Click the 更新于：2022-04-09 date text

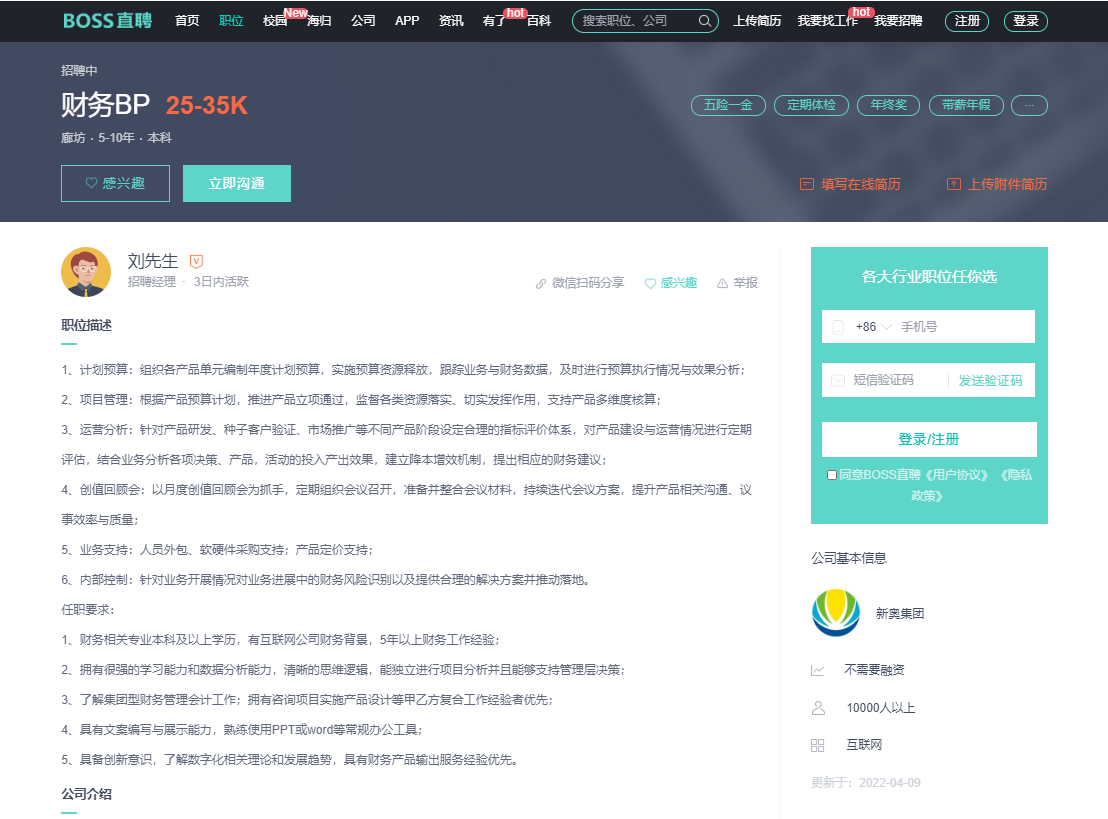click(866, 783)
